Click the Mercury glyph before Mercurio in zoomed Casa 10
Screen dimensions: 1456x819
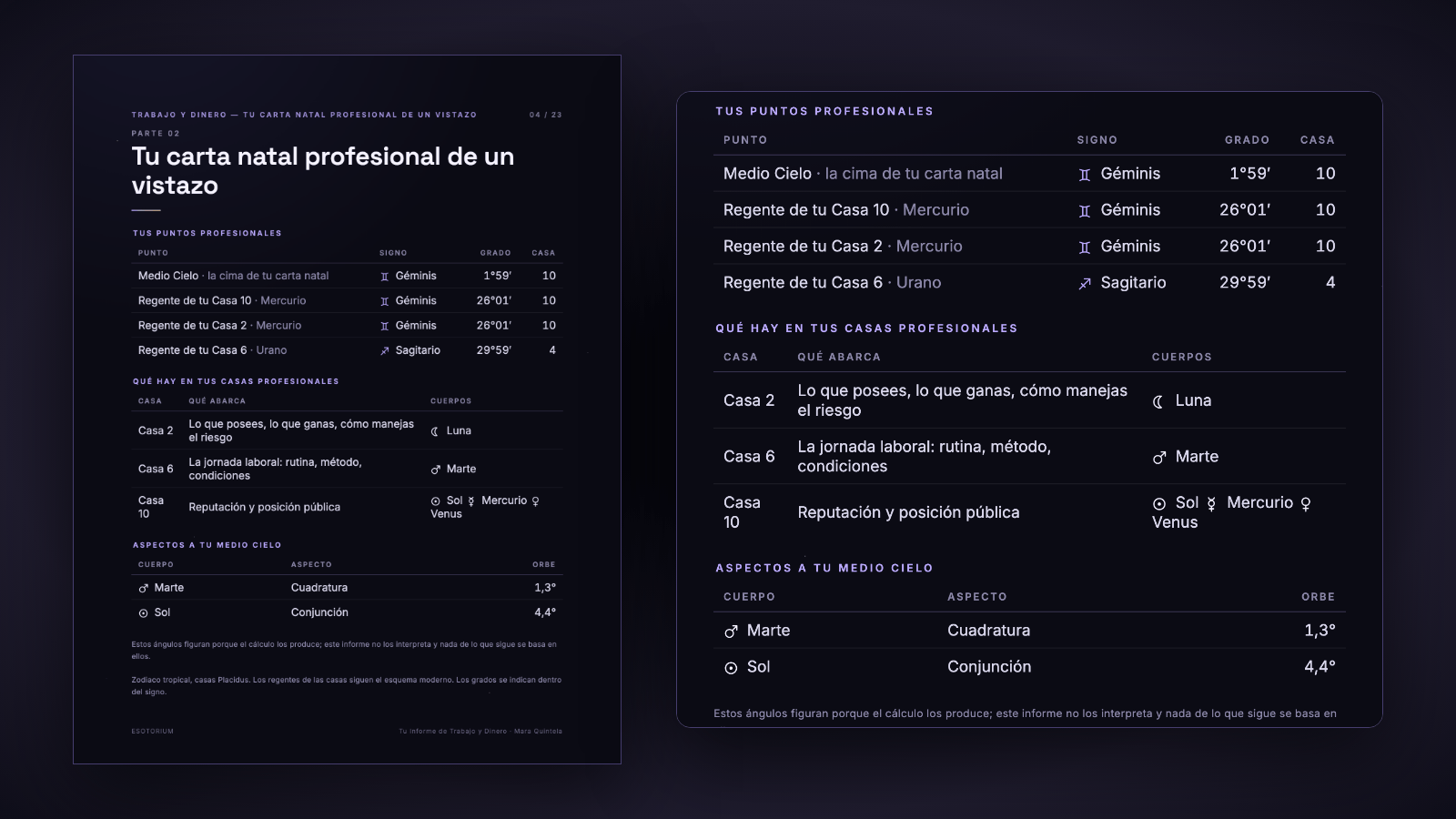point(1211,503)
